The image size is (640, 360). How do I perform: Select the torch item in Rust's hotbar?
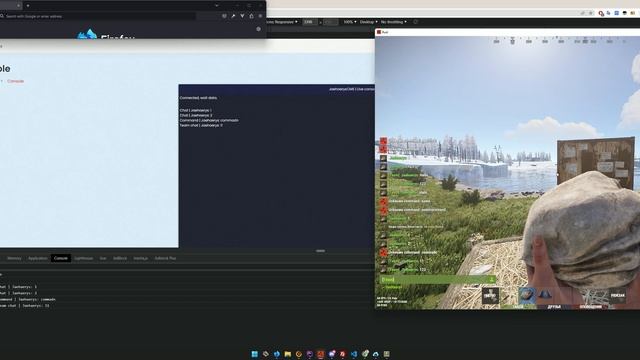click(x=545, y=295)
